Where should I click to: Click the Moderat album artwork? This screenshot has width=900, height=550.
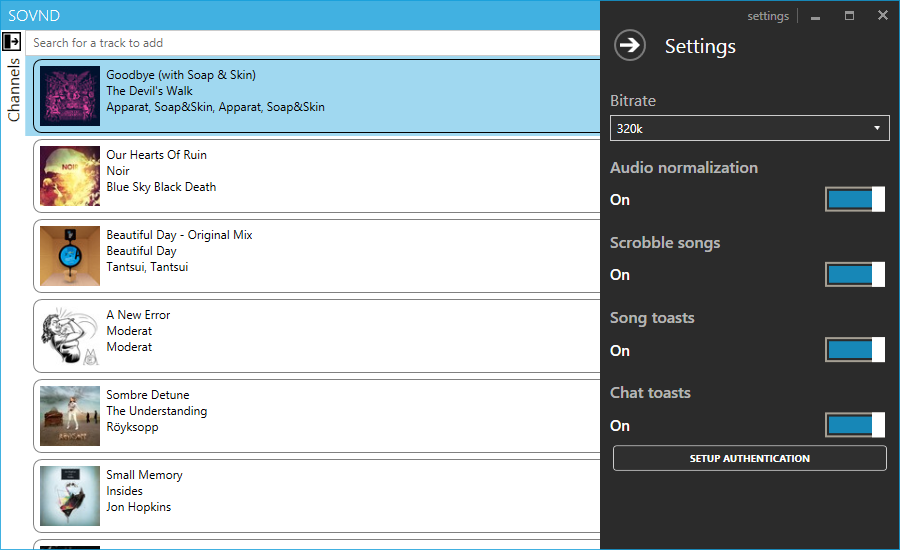(70, 336)
